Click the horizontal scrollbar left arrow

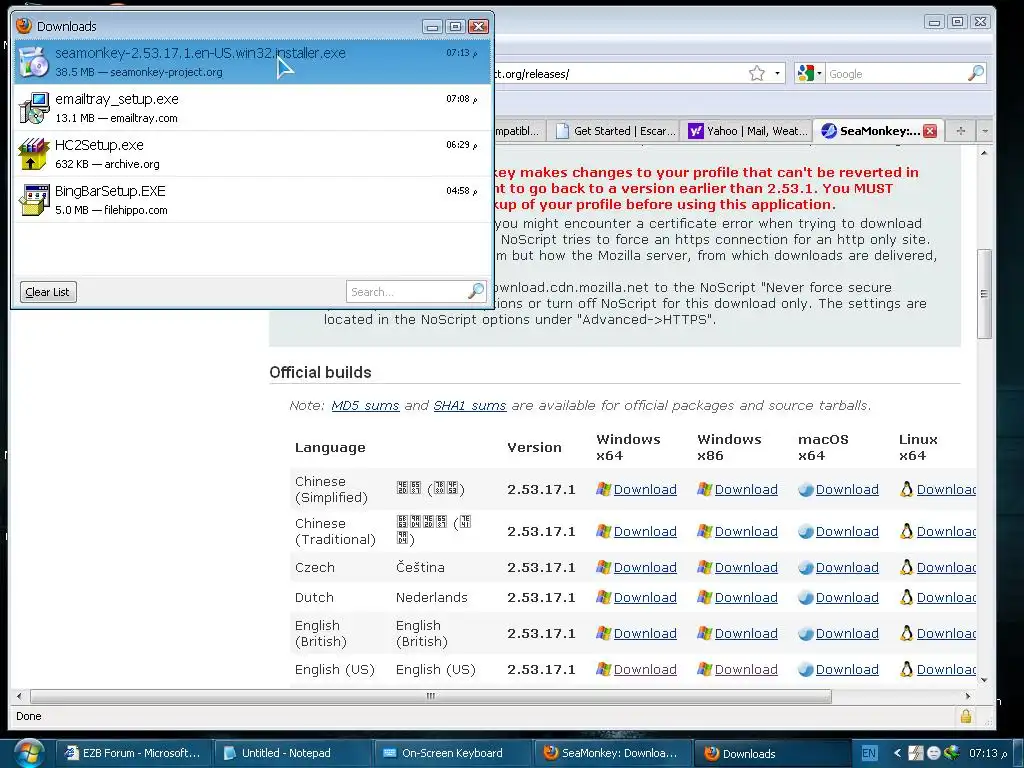(x=19, y=696)
